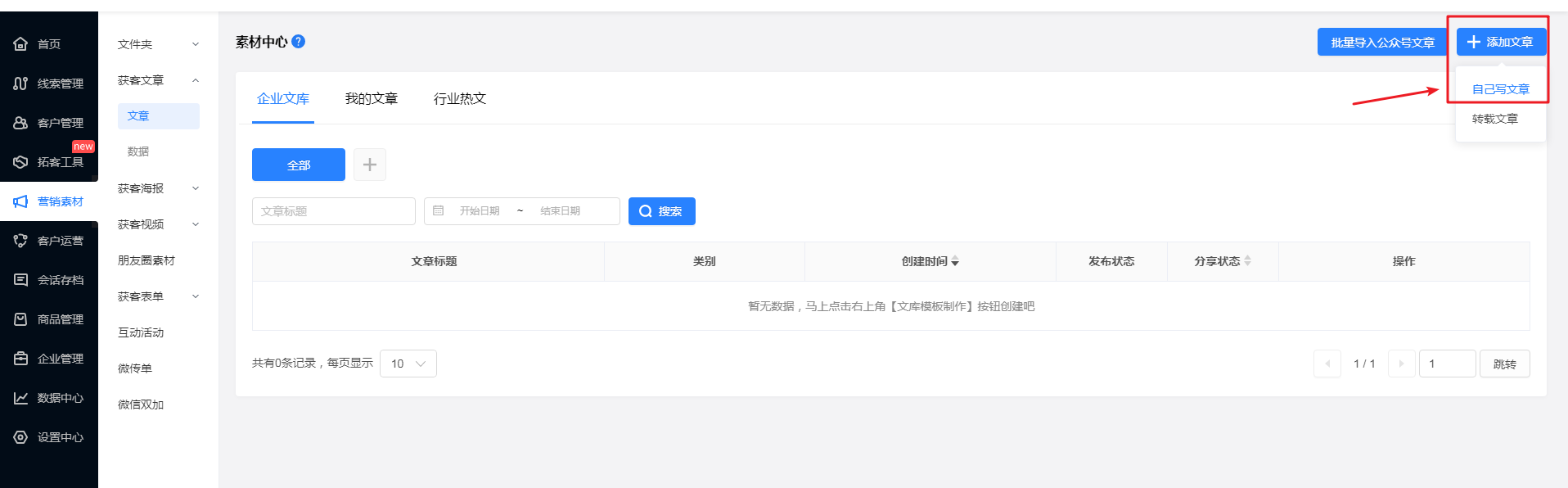1568x488 pixels.
Task: Sort by 分享状态 column arrows
Action: pos(1247,261)
